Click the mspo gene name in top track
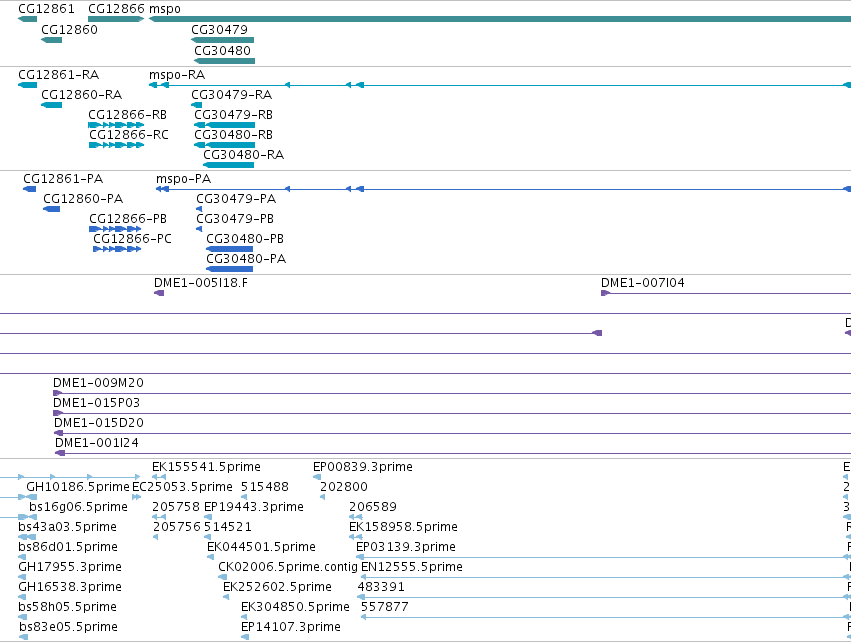 [x=164, y=9]
